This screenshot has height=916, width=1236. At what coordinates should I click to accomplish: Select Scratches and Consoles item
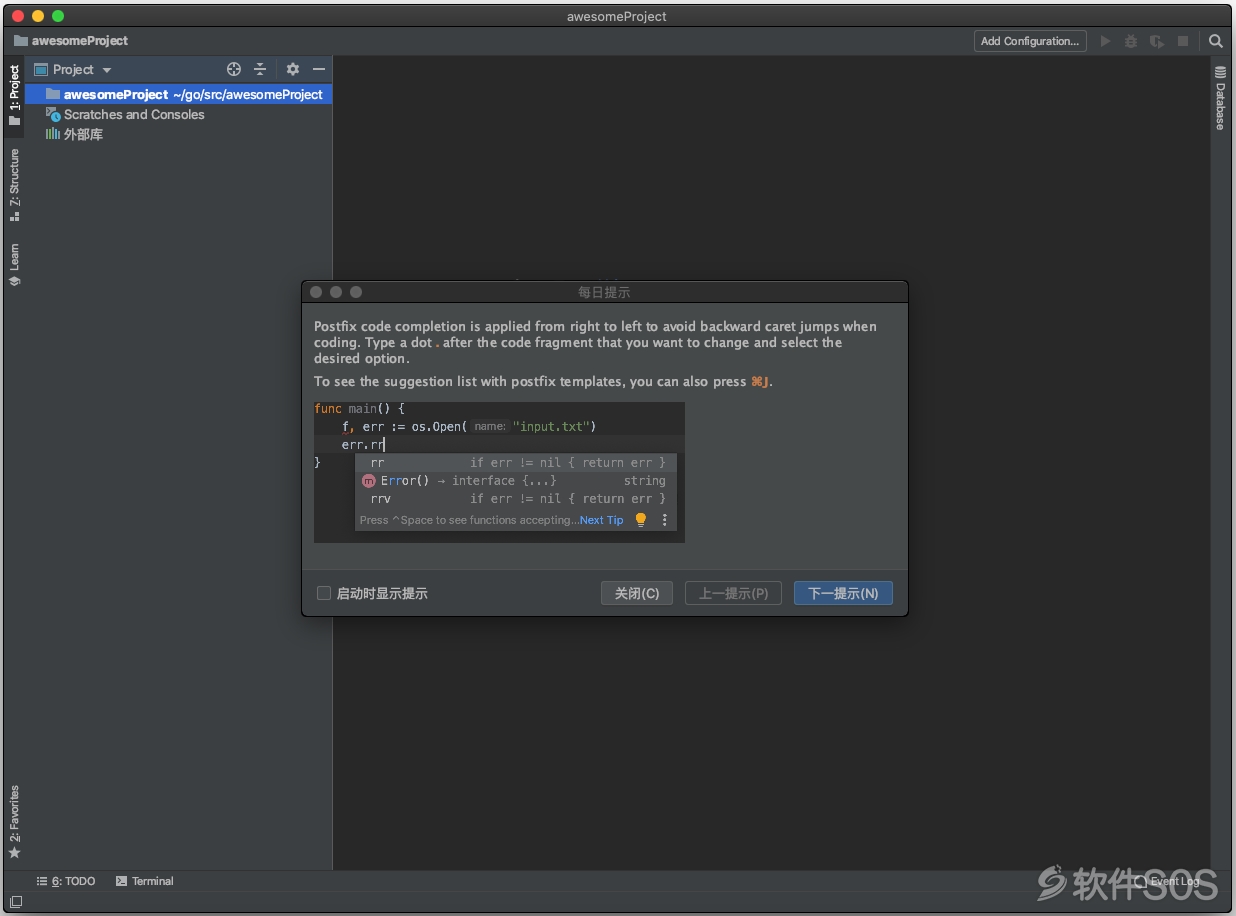pos(134,114)
